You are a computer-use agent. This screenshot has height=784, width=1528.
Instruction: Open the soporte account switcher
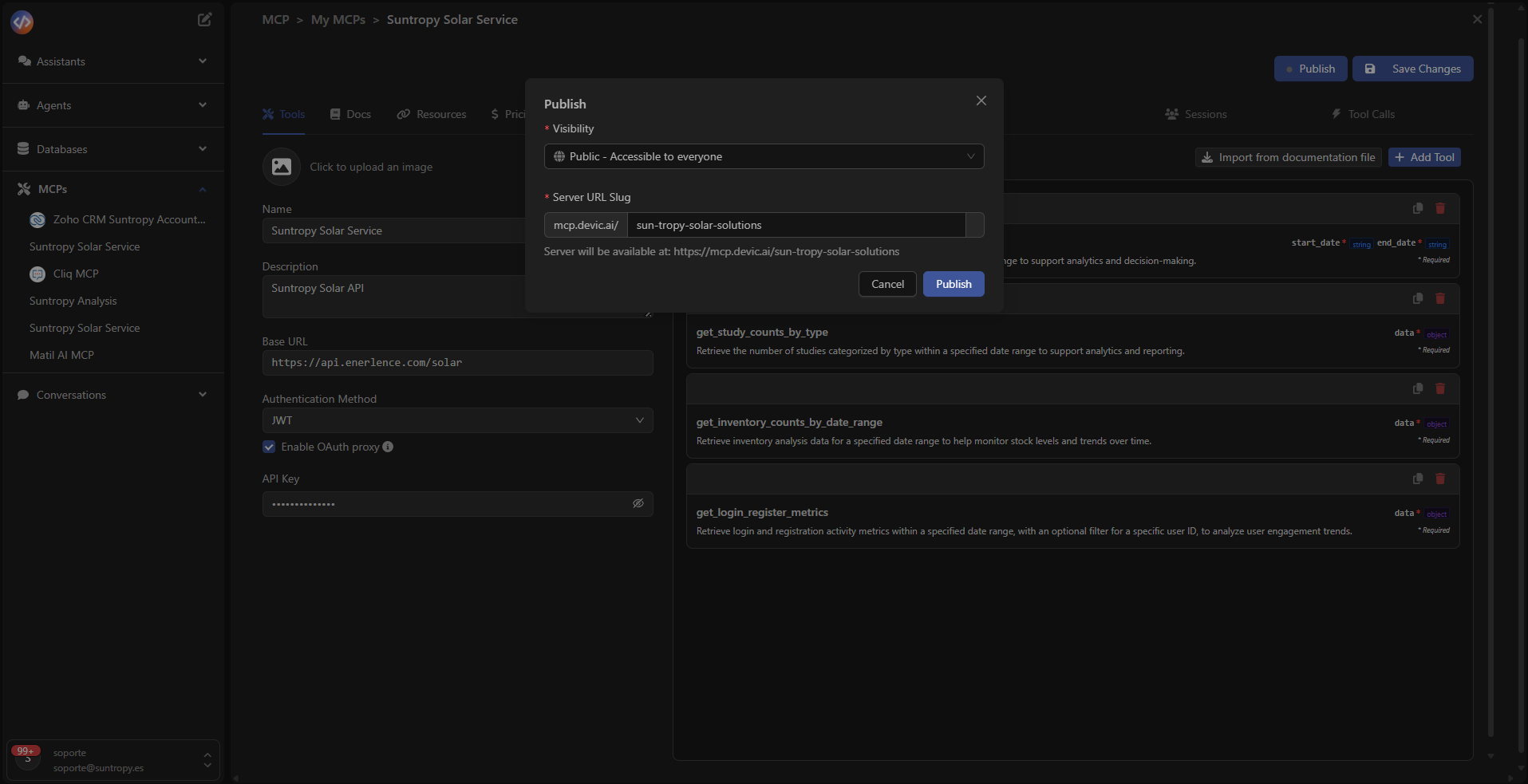tap(113, 760)
